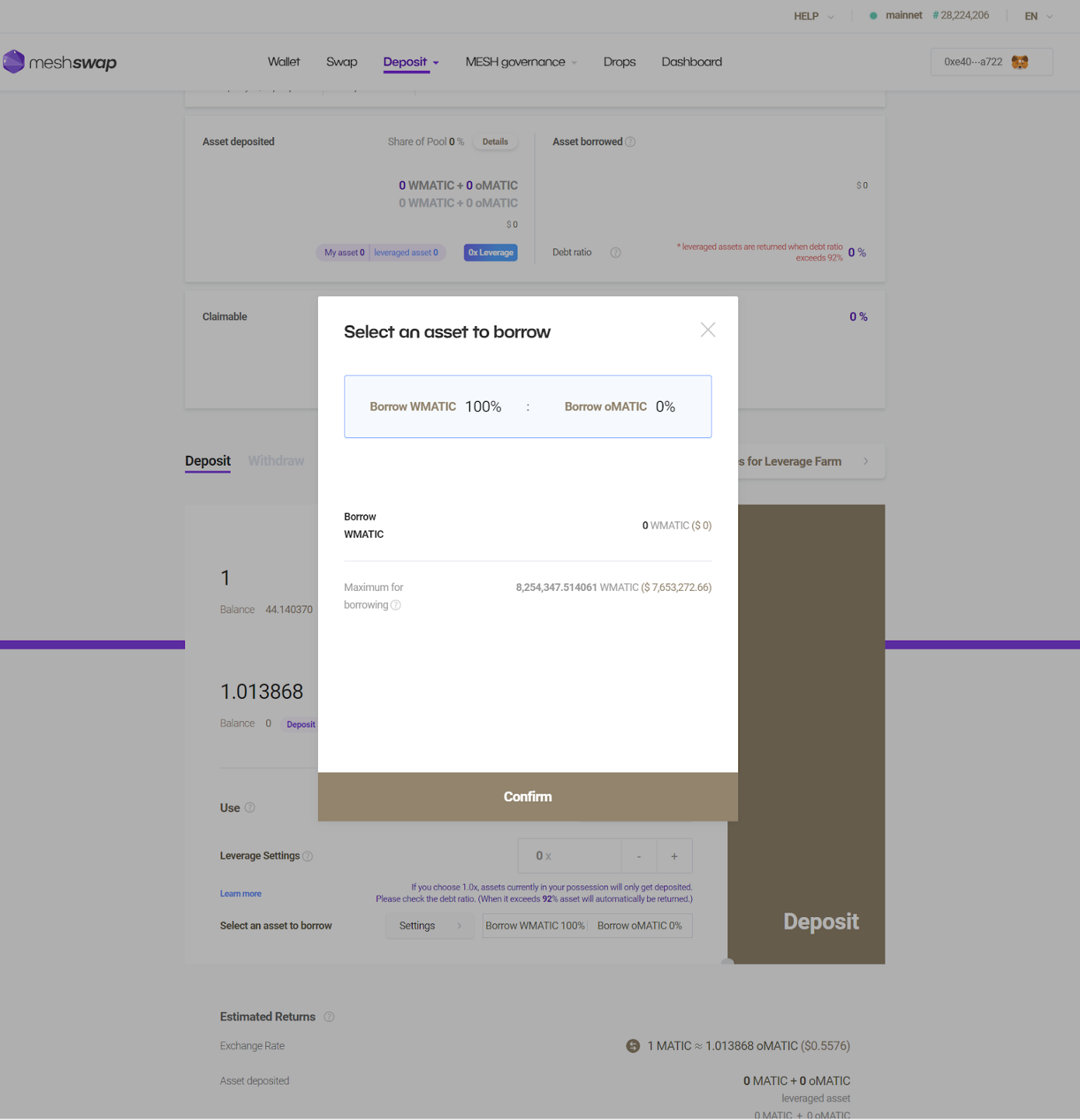Click the Leverage Settings help icon
The width and height of the screenshot is (1080, 1120).
(x=308, y=856)
